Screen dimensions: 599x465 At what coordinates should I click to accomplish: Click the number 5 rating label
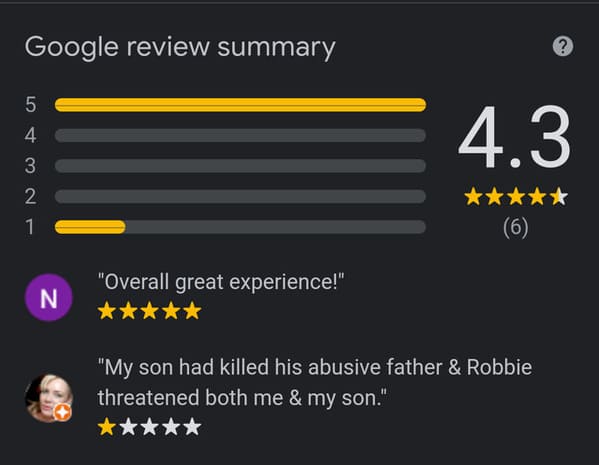(31, 105)
